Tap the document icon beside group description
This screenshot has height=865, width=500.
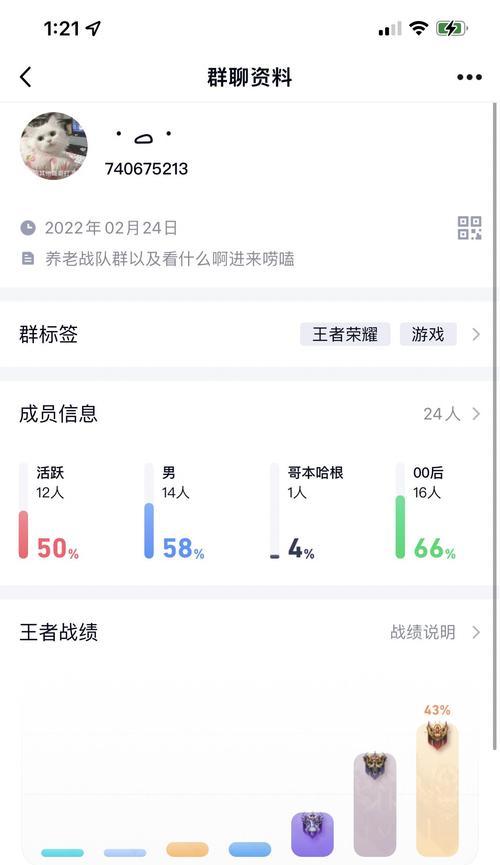pos(28,258)
